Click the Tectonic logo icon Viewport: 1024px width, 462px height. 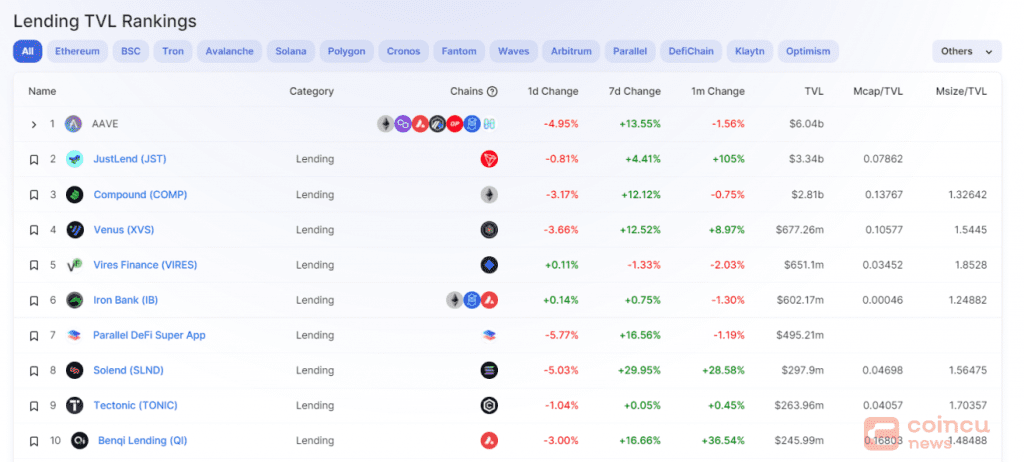[74, 406]
